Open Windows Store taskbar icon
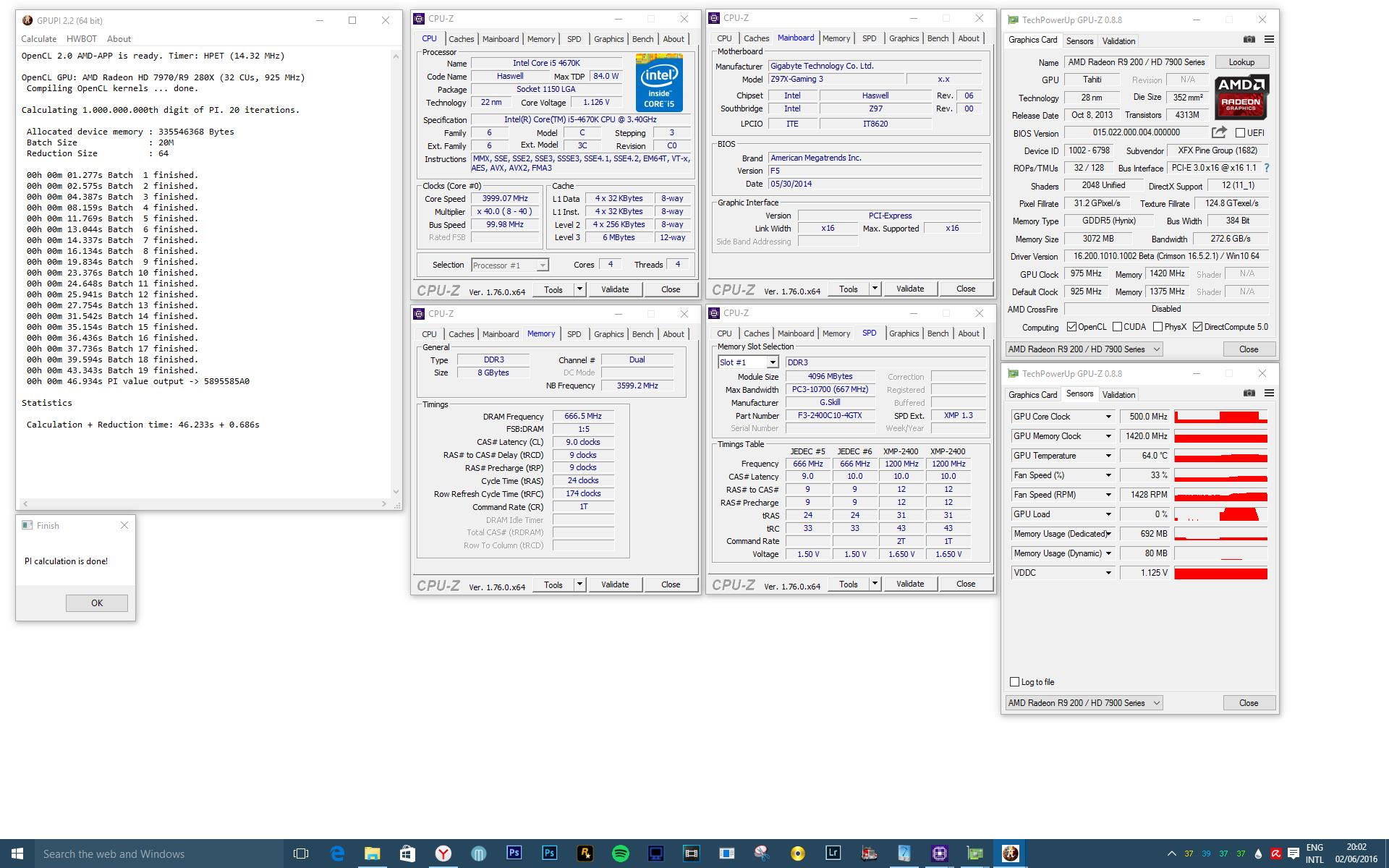The image size is (1389, 868). 407,854
